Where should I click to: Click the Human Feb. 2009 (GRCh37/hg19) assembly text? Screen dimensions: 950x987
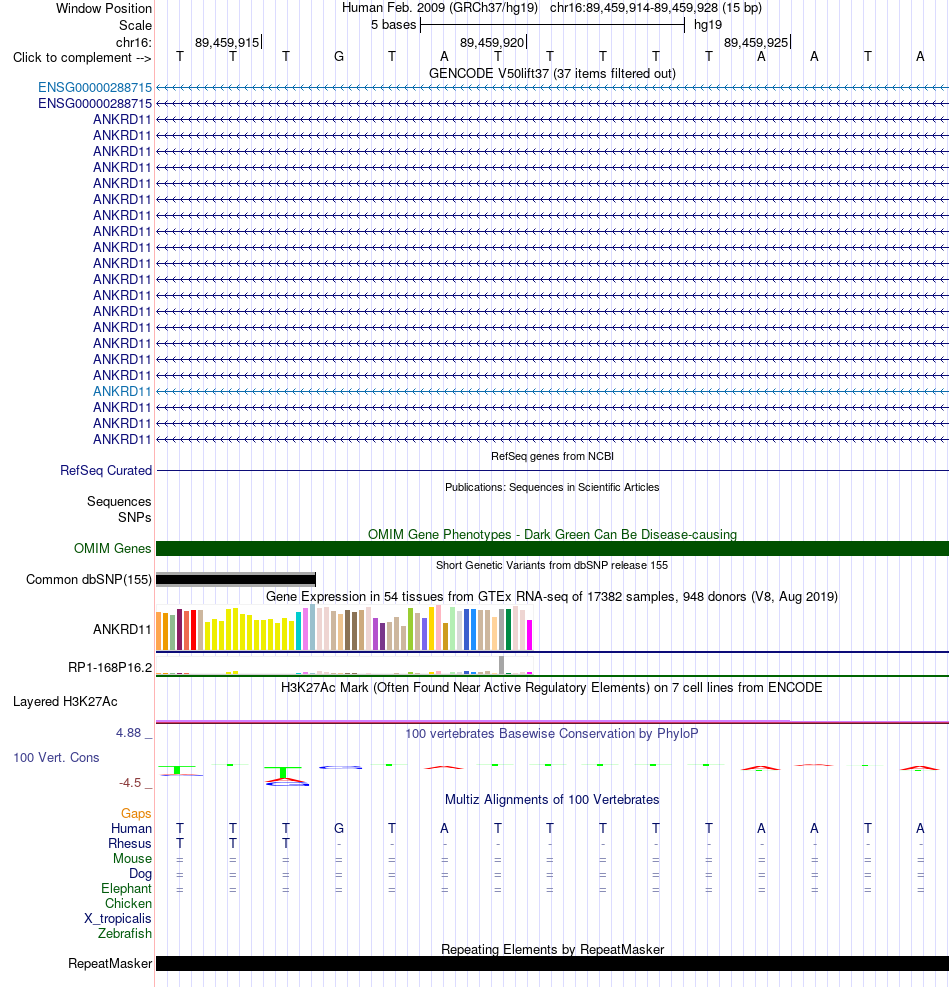pyautogui.click(x=440, y=8)
